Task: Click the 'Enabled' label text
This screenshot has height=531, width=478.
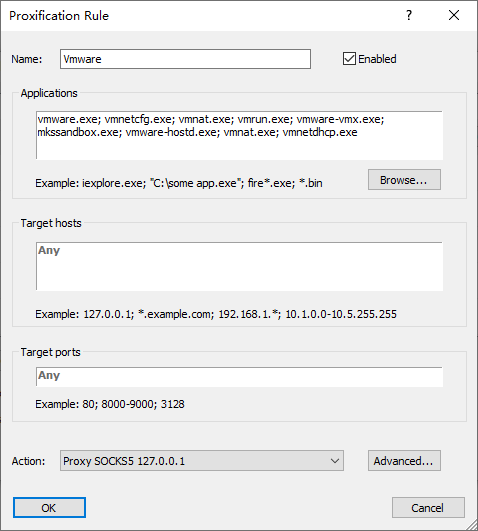Action: pos(377,59)
